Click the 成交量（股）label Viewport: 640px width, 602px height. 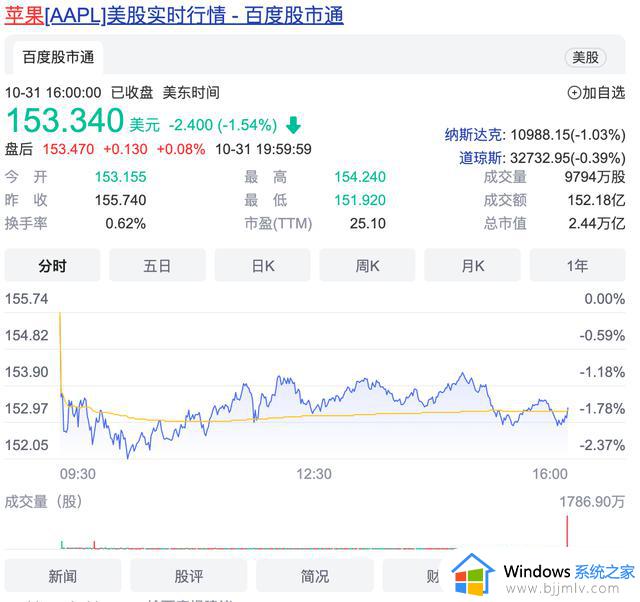[x=43, y=502]
